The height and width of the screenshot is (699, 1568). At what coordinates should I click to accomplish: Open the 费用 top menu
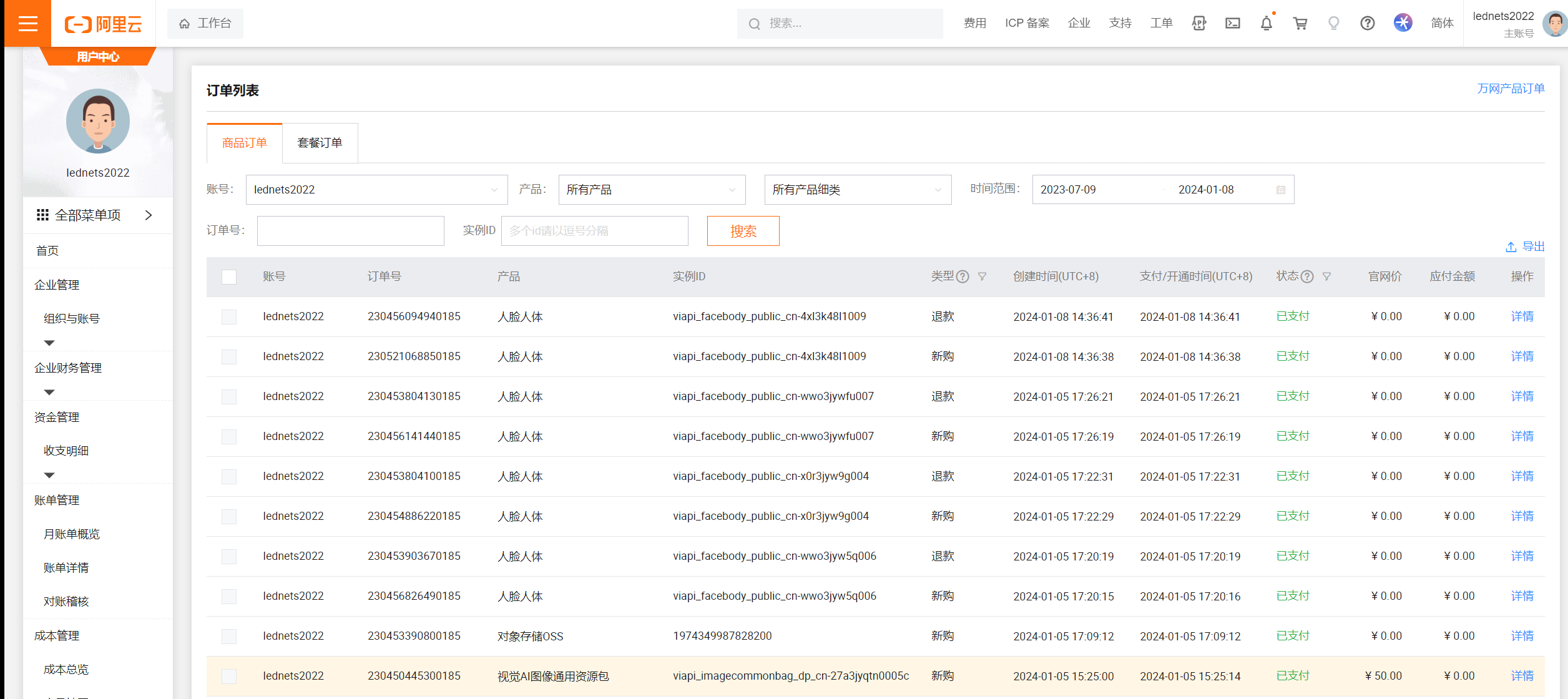click(974, 23)
